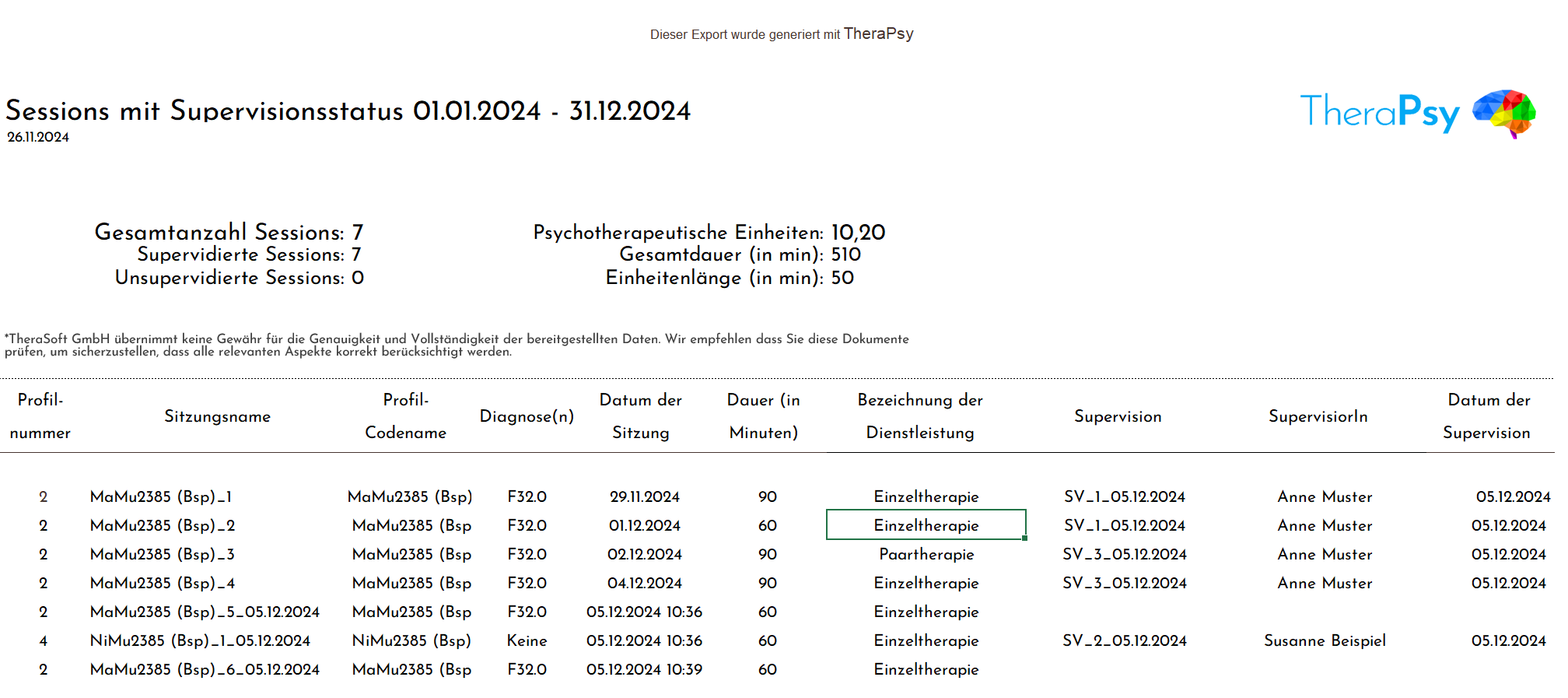Image resolution: width=1568 pixels, height=698 pixels.
Task: Click duration 90 in the 29.11.2024 row
Action: click(x=768, y=497)
